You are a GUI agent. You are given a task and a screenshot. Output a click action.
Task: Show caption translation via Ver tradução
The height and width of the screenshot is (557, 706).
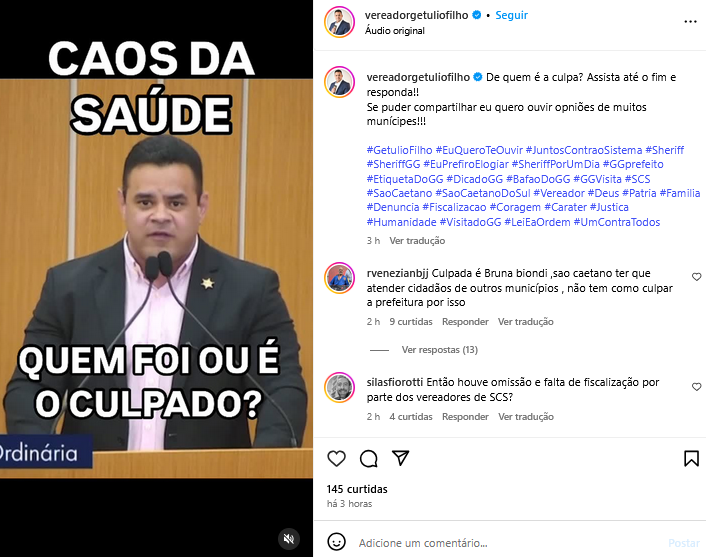(x=417, y=241)
